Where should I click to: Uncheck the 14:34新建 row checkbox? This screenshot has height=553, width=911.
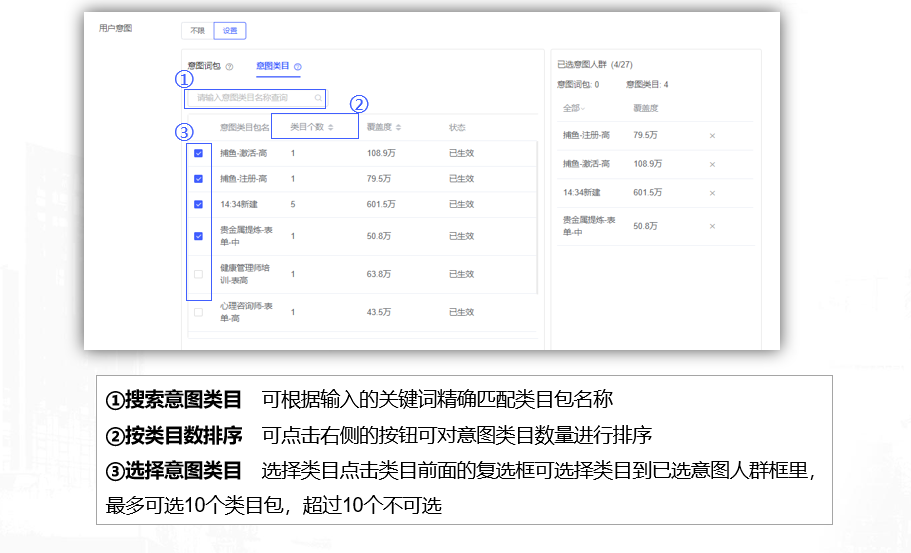tap(198, 204)
